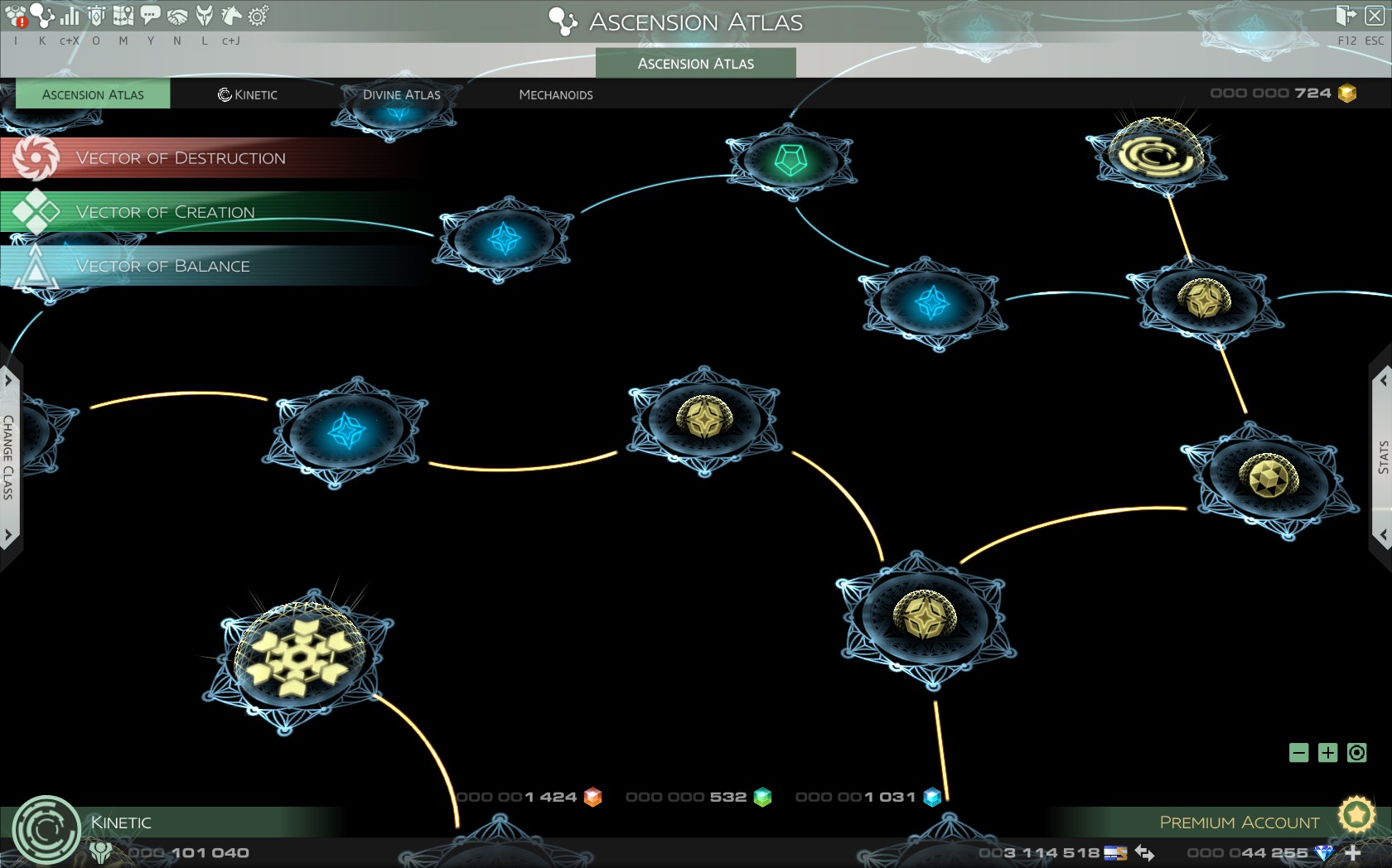
Task: Reset atlas view with the target button
Action: 1356,753
